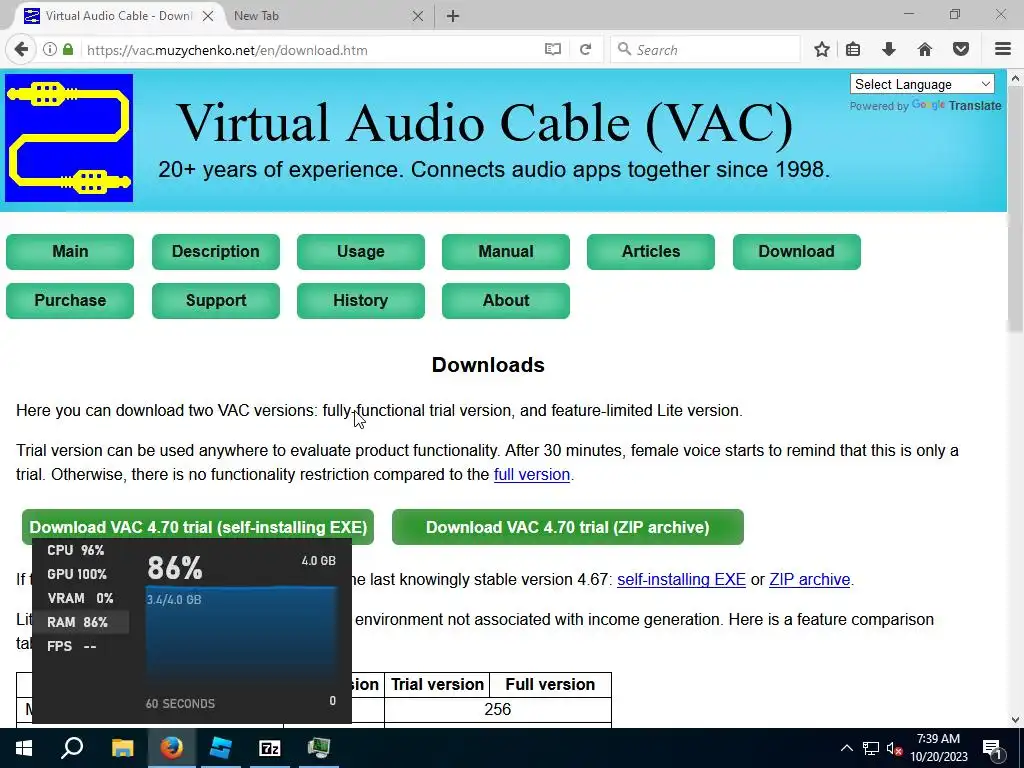Download VAC 4.70 trial self-installing EXE

pos(198,527)
